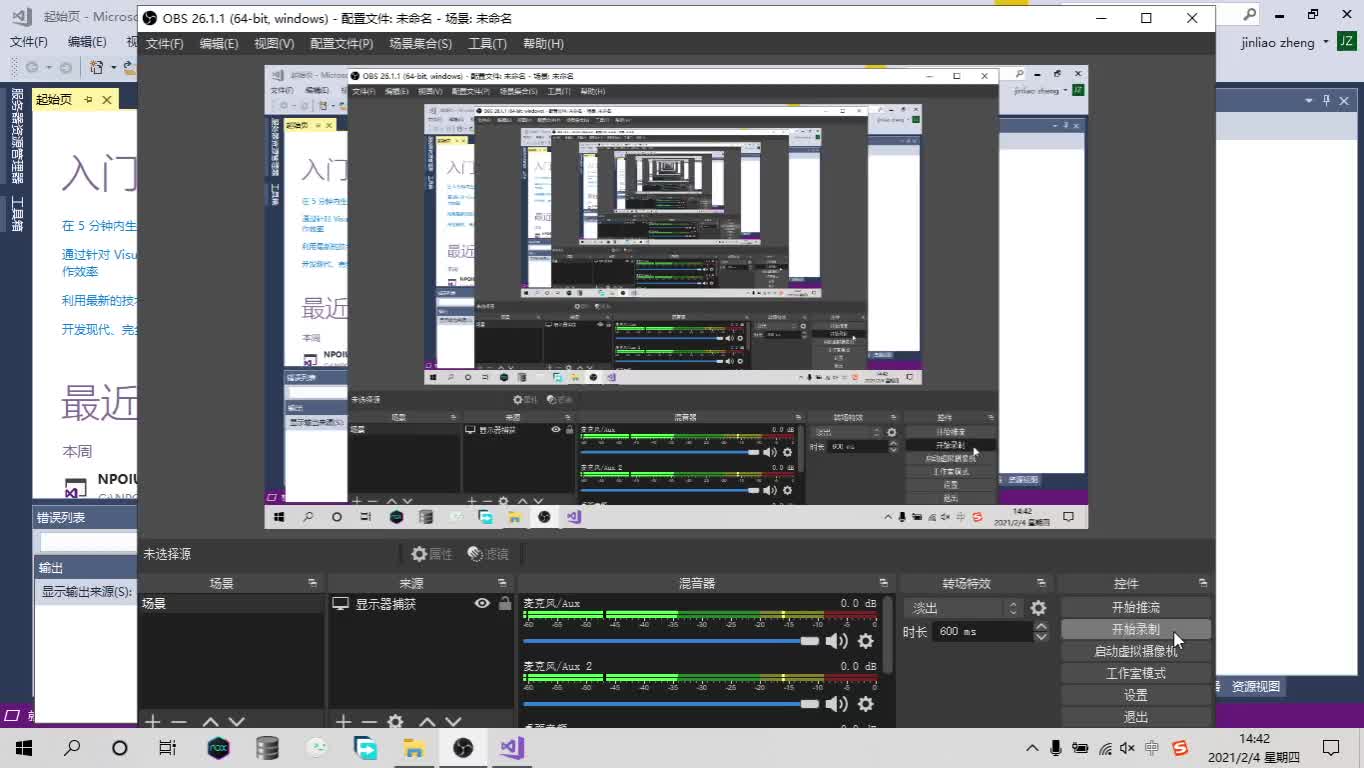Open OBS 场景集合(S) menu

pyautogui.click(x=420, y=44)
